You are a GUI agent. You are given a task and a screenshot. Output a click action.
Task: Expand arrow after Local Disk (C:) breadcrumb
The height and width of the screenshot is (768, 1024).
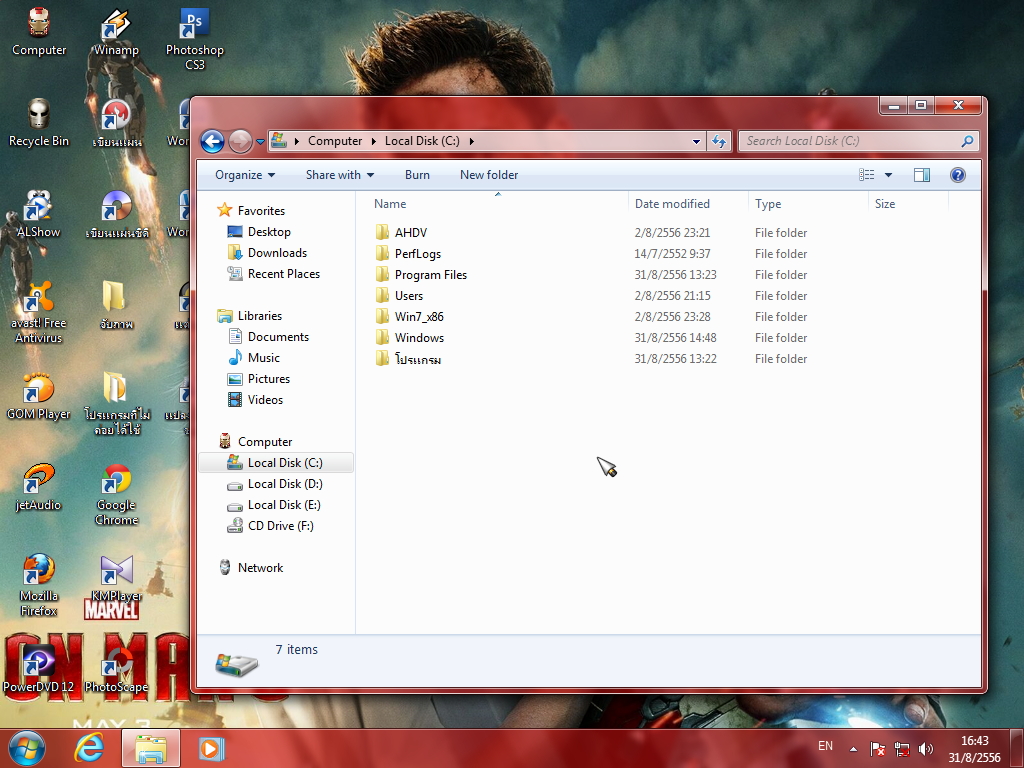(472, 141)
